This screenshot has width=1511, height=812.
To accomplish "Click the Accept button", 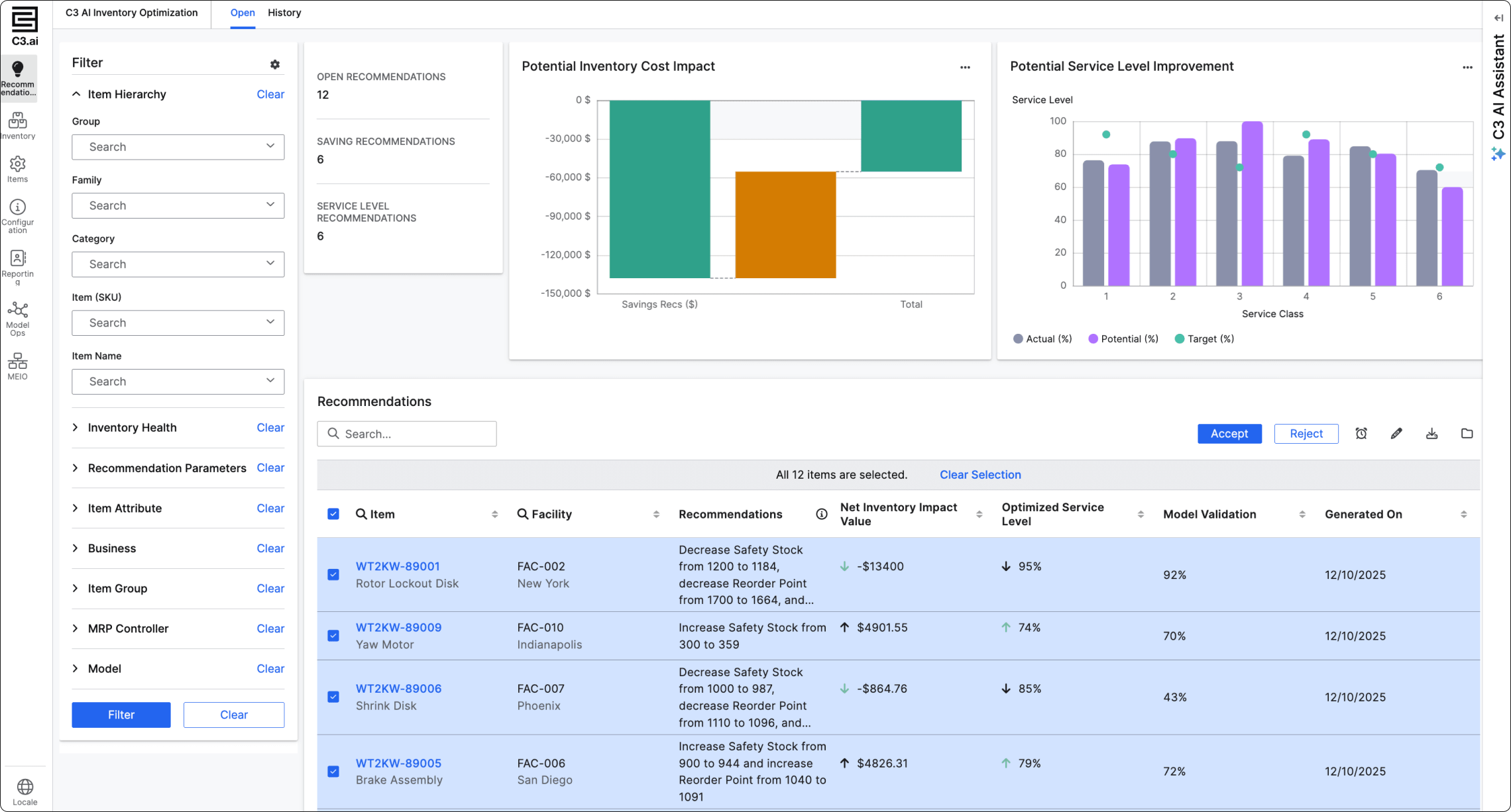I will tap(1229, 434).
